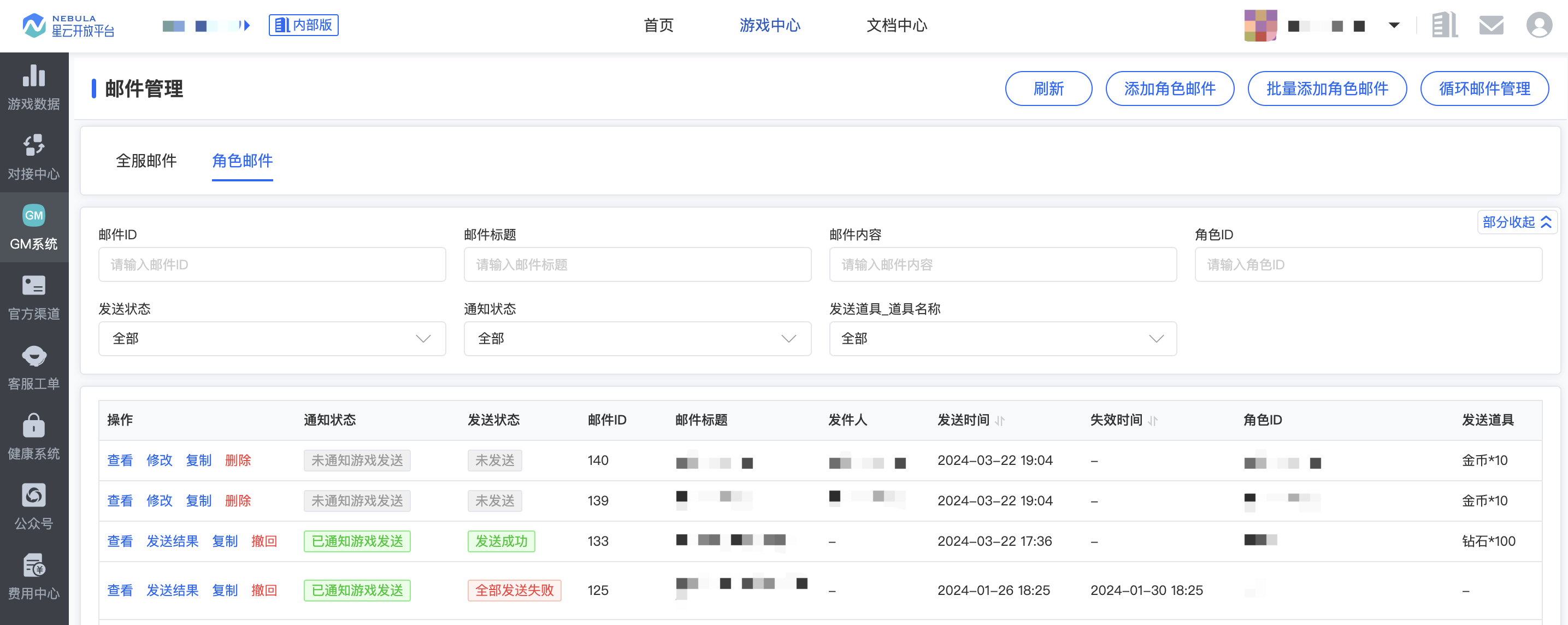The height and width of the screenshot is (625, 1568).
Task: Open the 对接中心 sidebar section
Action: click(x=34, y=158)
